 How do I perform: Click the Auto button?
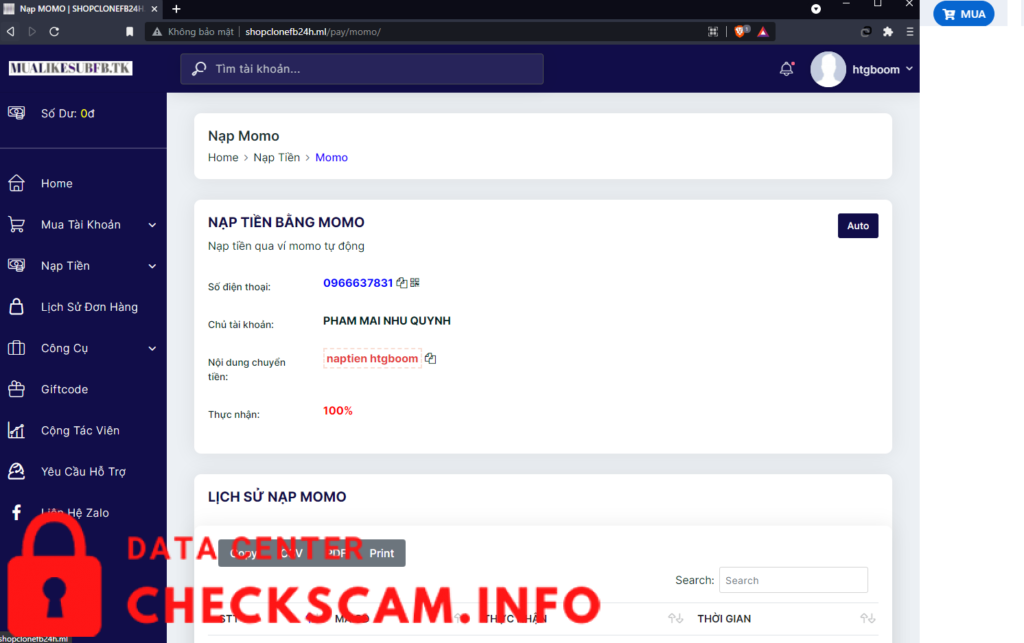(x=858, y=226)
